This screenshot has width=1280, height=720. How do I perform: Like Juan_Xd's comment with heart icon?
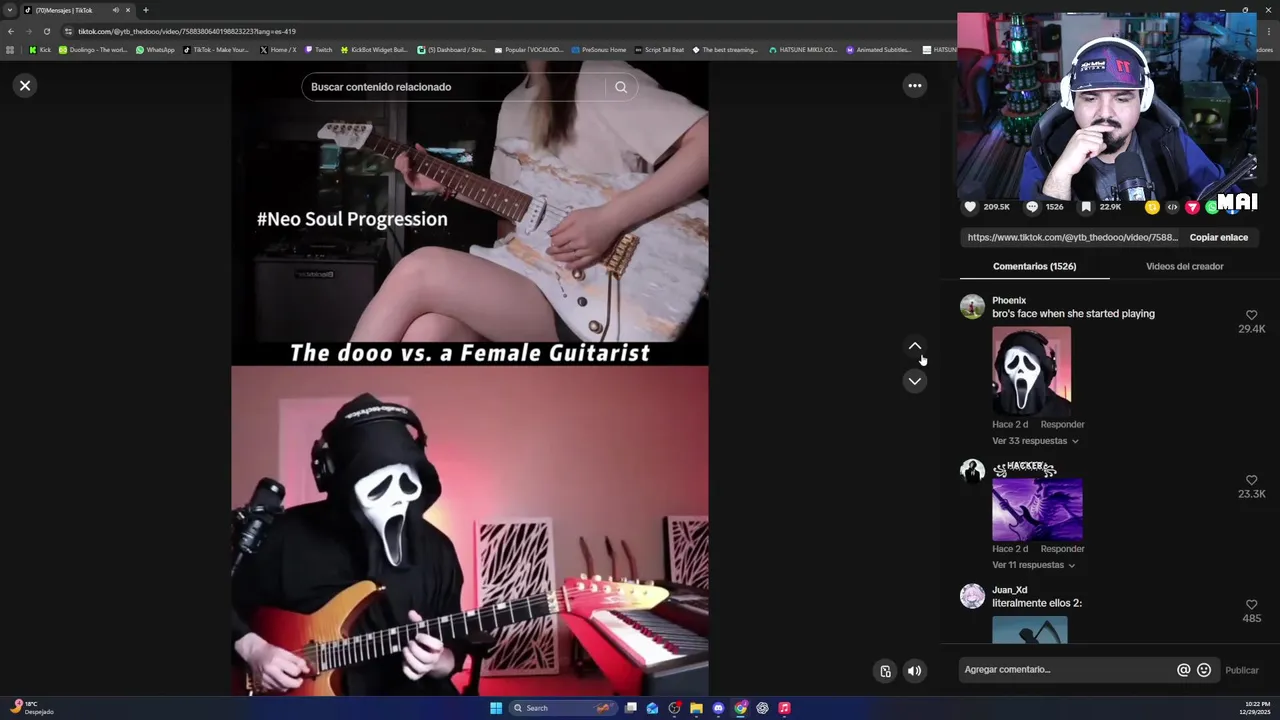pyautogui.click(x=1251, y=605)
